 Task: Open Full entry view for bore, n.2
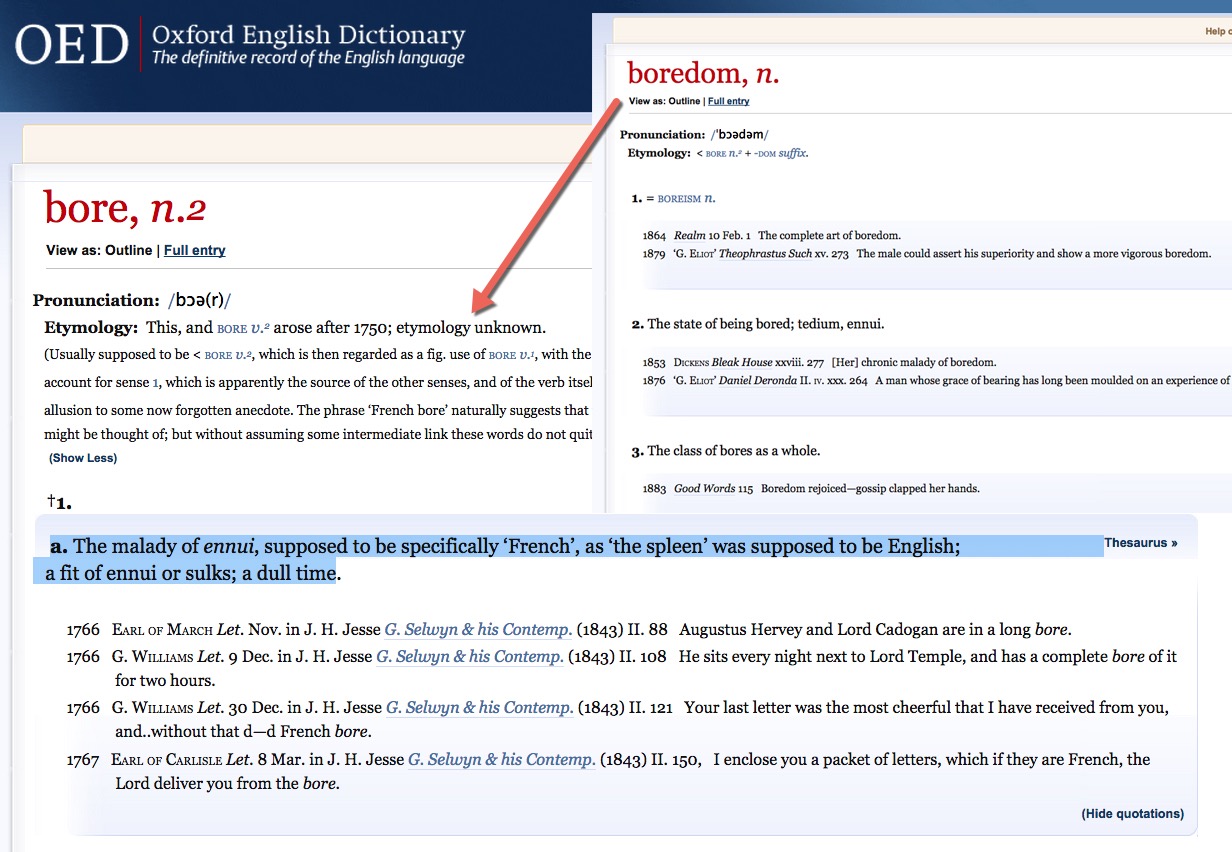195,250
